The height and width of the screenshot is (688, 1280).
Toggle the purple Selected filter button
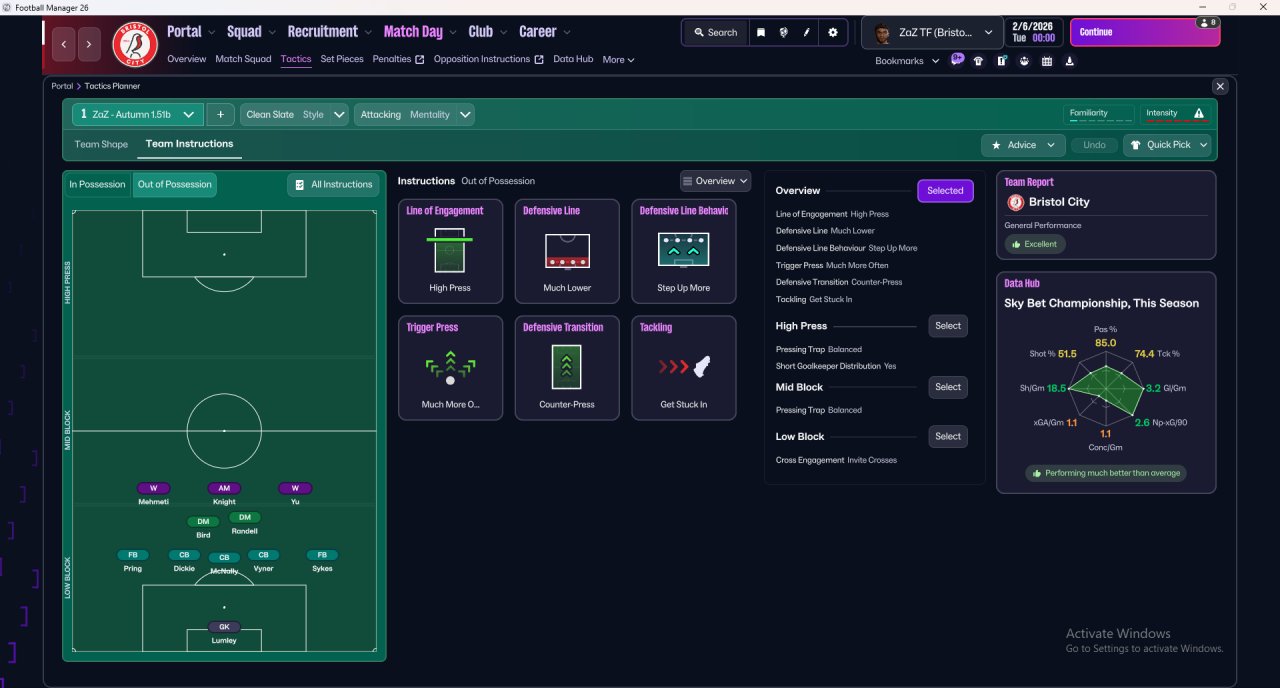(x=945, y=191)
